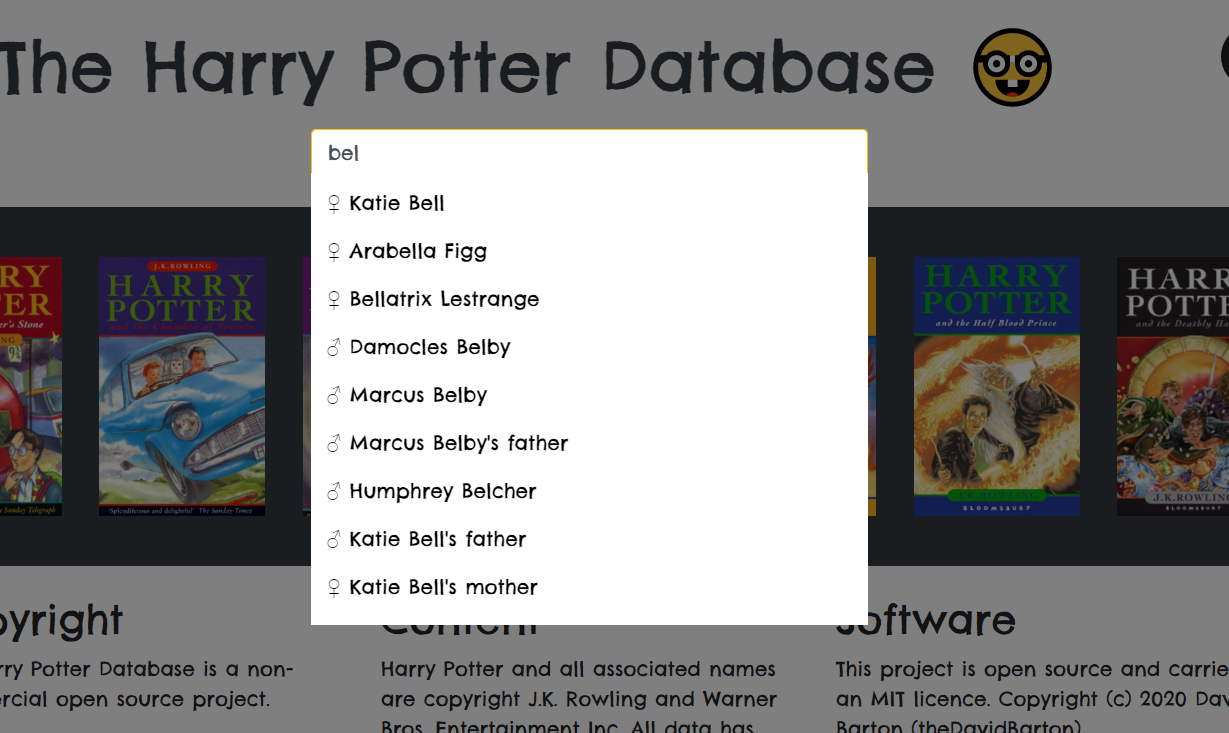The width and height of the screenshot is (1229, 733).
Task: Click the nerd face emoji logo
Action: click(1012, 67)
